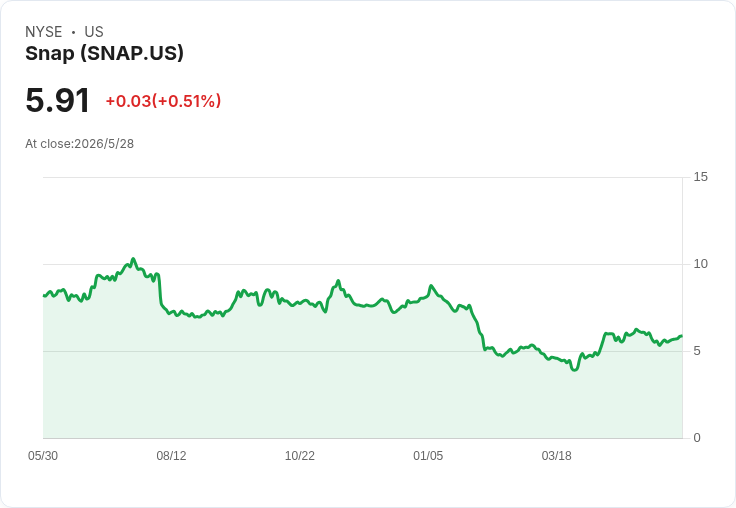Click the 10/22 date axis label

pos(299,456)
